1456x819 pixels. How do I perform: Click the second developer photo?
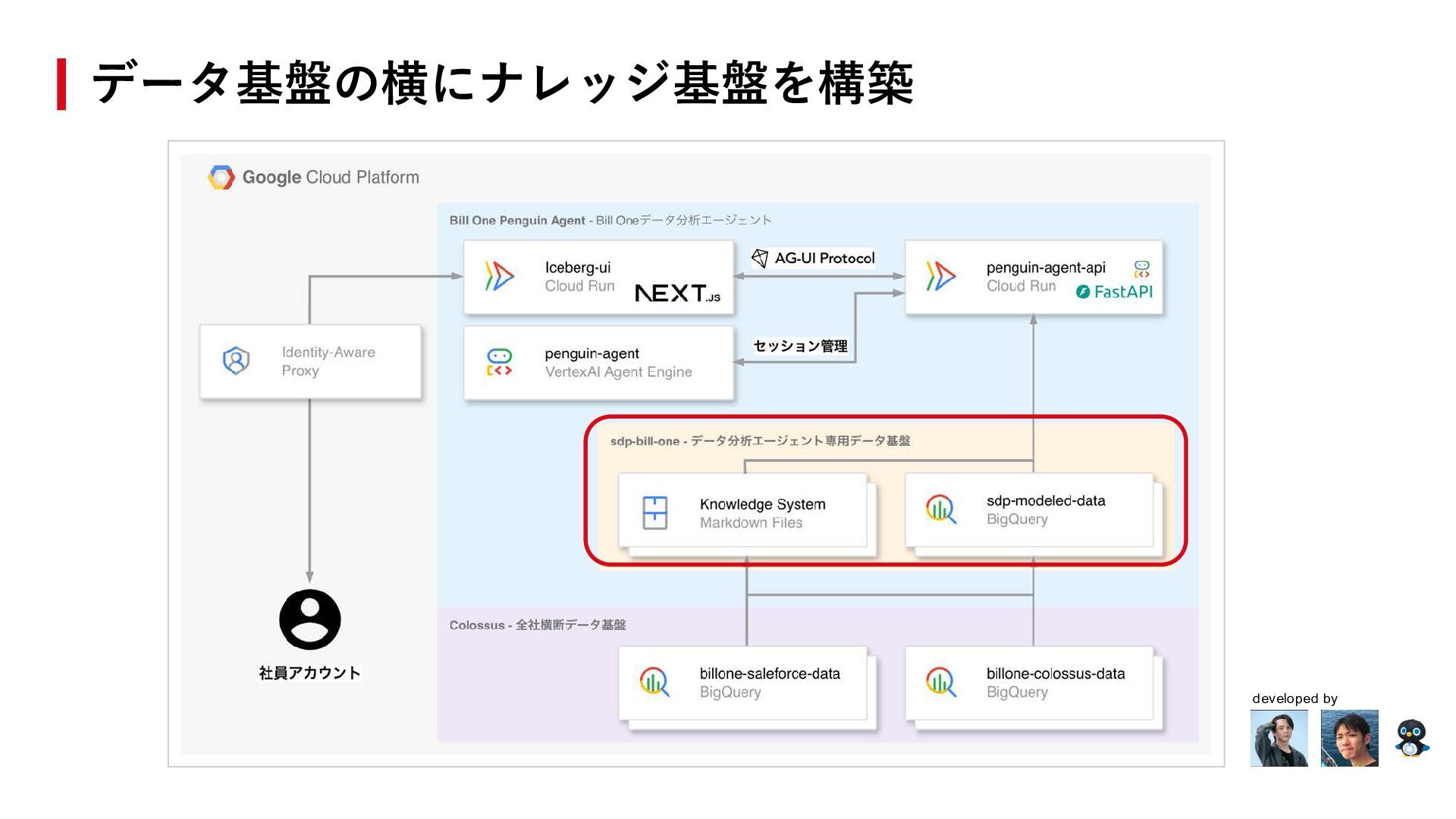pos(1349,738)
